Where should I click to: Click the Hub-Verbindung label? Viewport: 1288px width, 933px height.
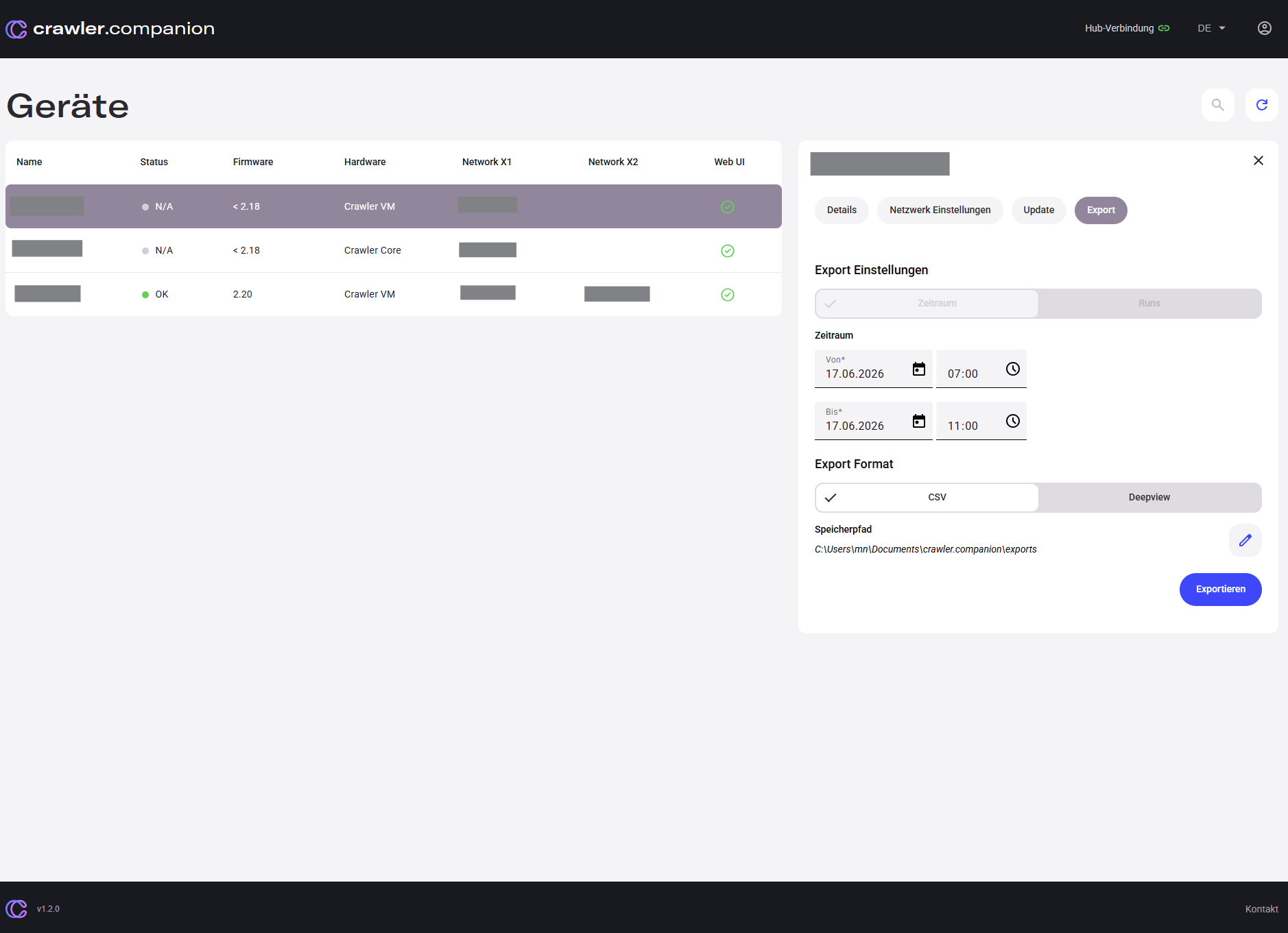1119,28
